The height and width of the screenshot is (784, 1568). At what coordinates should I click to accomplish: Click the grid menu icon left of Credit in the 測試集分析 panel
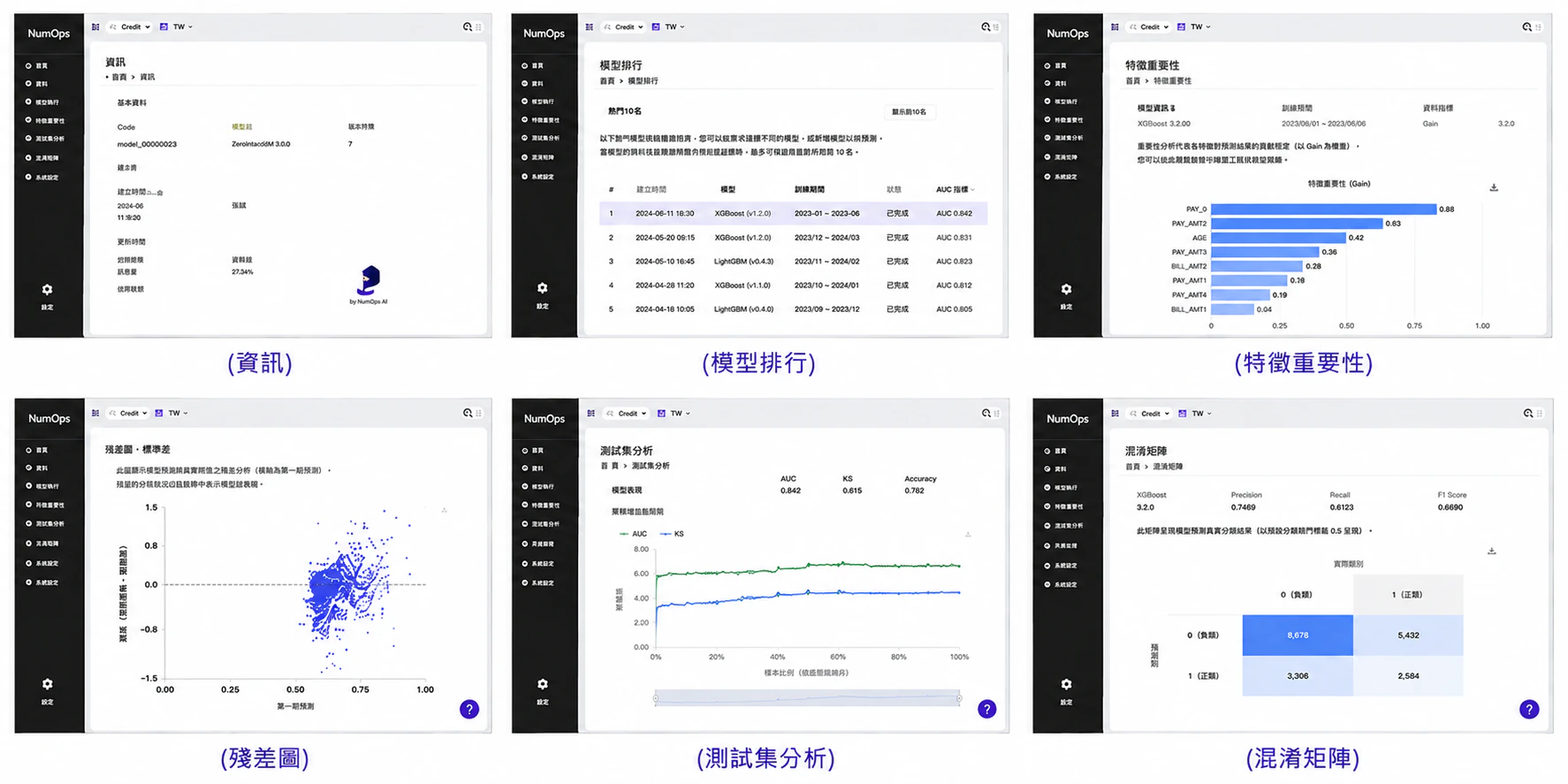[x=590, y=414]
